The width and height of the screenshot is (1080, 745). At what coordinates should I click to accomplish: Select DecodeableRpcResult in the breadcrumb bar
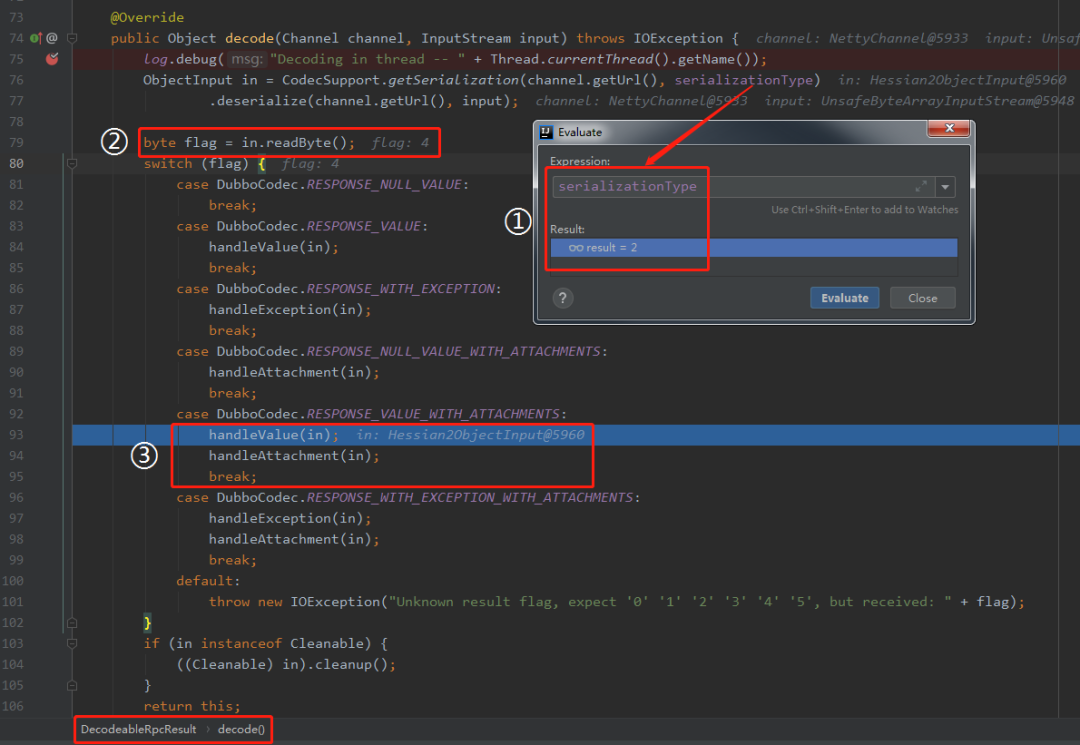138,729
